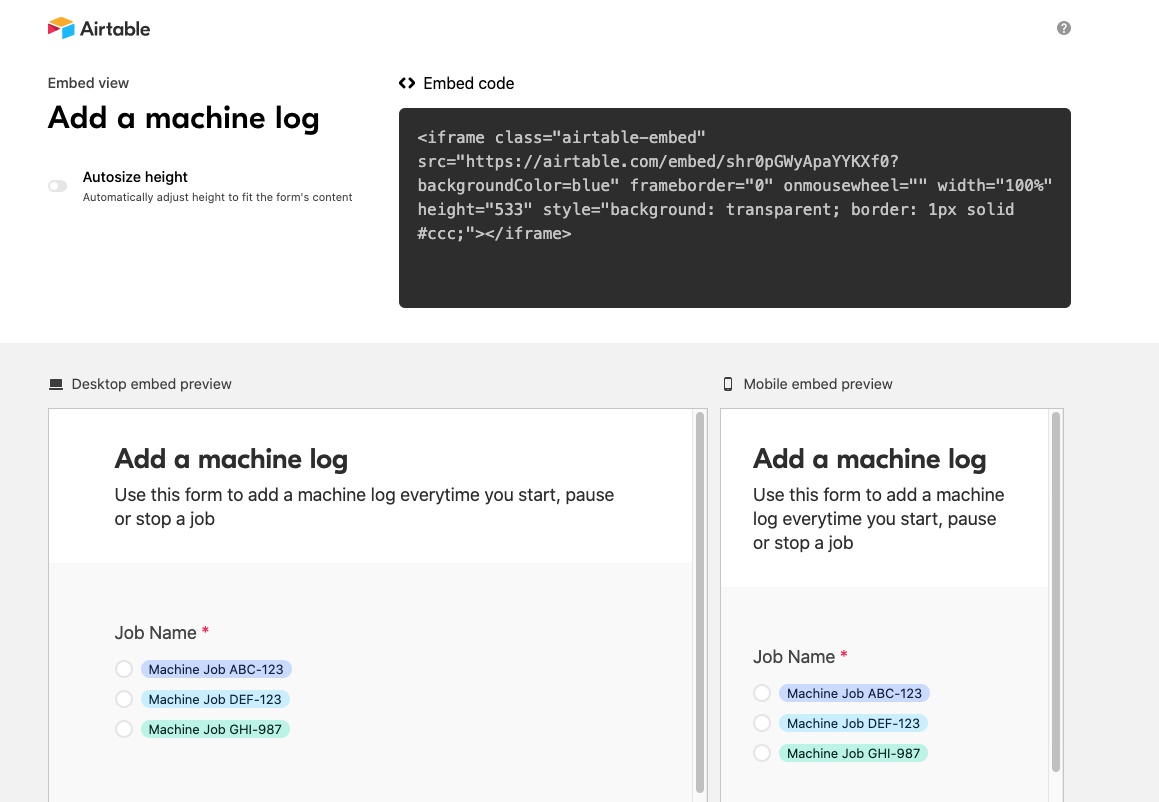Click the Machine Job DEF-123 label in mobile preview

click(854, 724)
